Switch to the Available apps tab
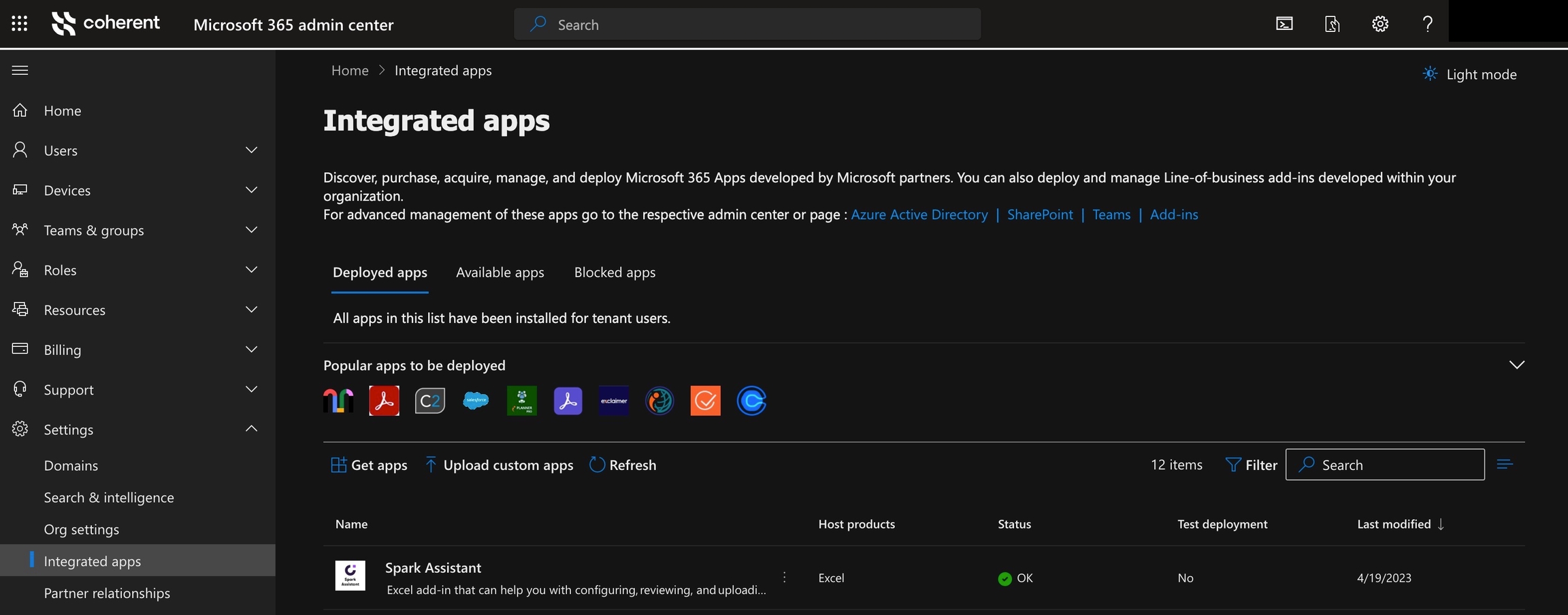Image resolution: width=1568 pixels, height=615 pixels. (x=500, y=272)
